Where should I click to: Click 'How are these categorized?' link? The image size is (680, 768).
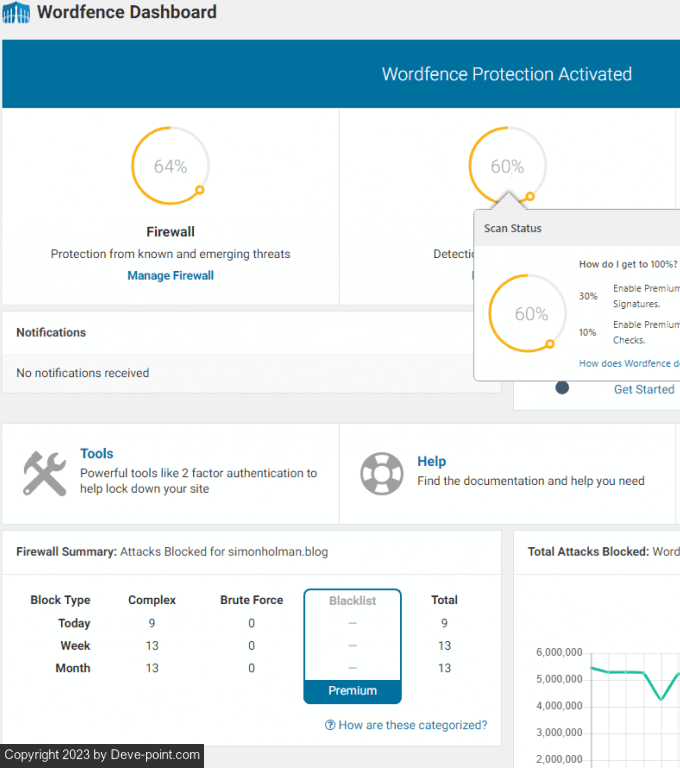pos(412,725)
